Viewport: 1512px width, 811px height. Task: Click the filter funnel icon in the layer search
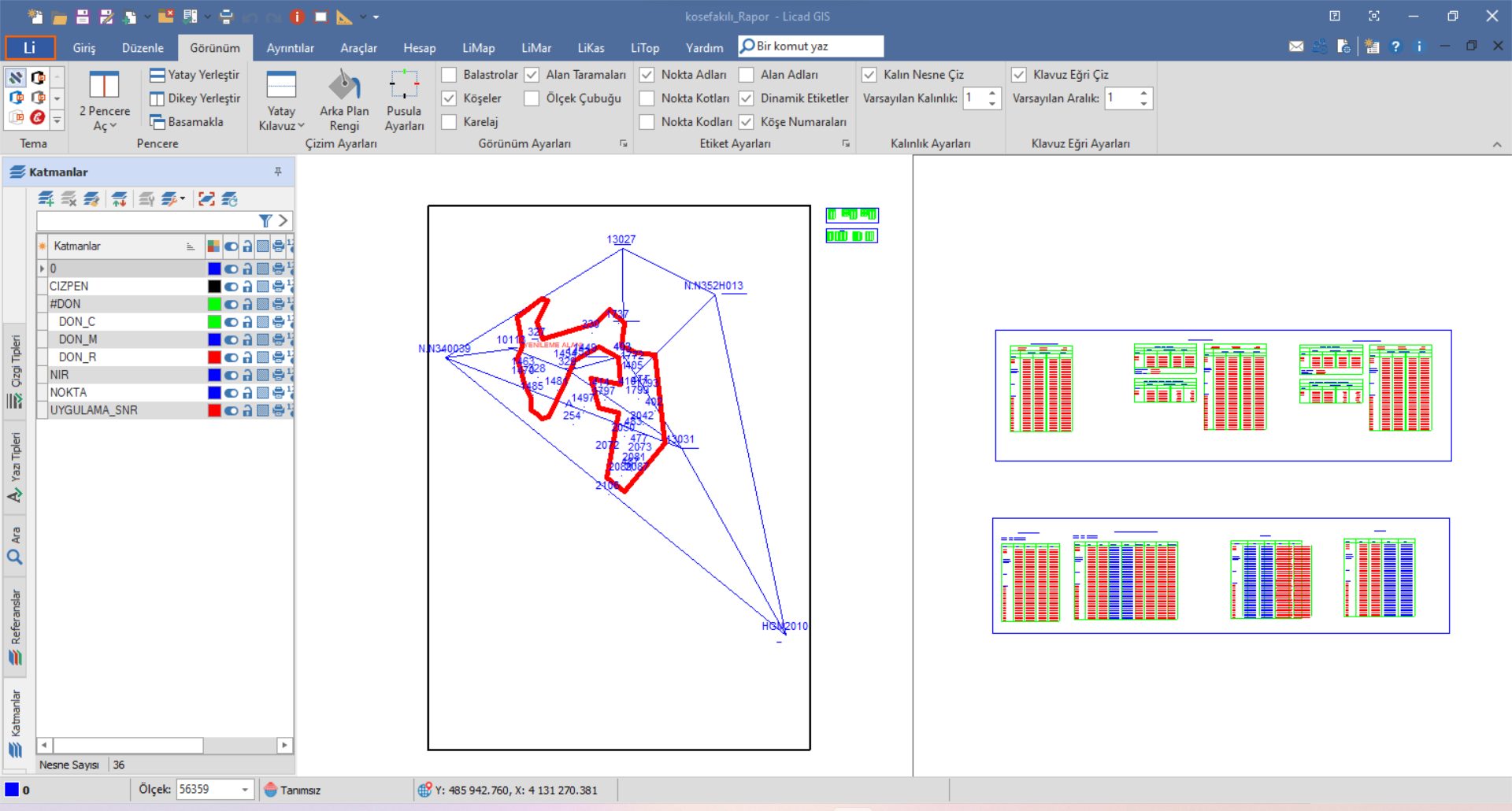point(265,220)
